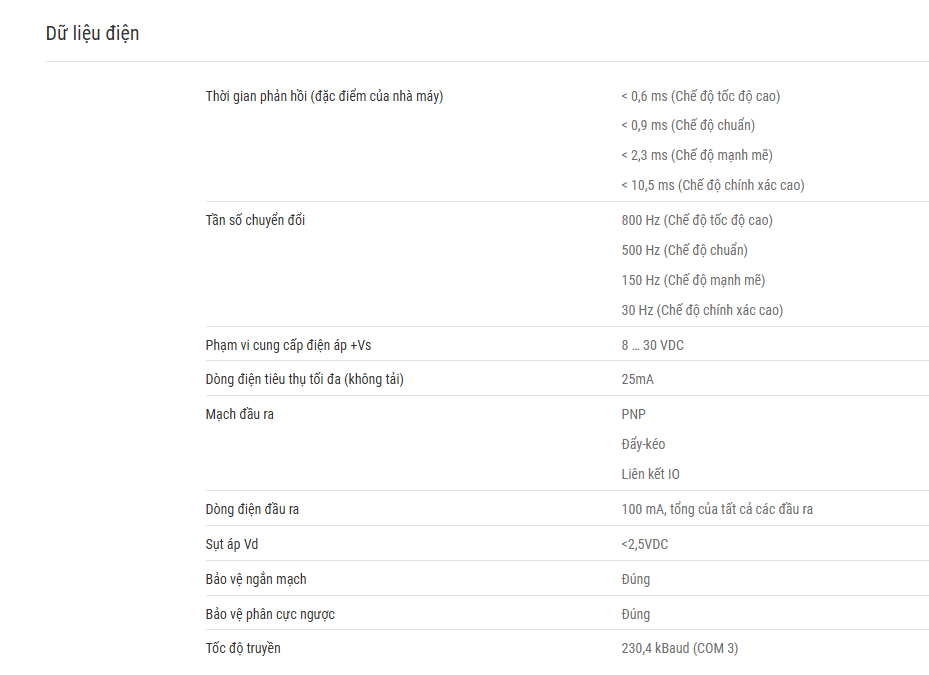Click the 'Phạm vi cung cấp điện áp +Vs' label
This screenshot has width=929, height=675.
[289, 346]
